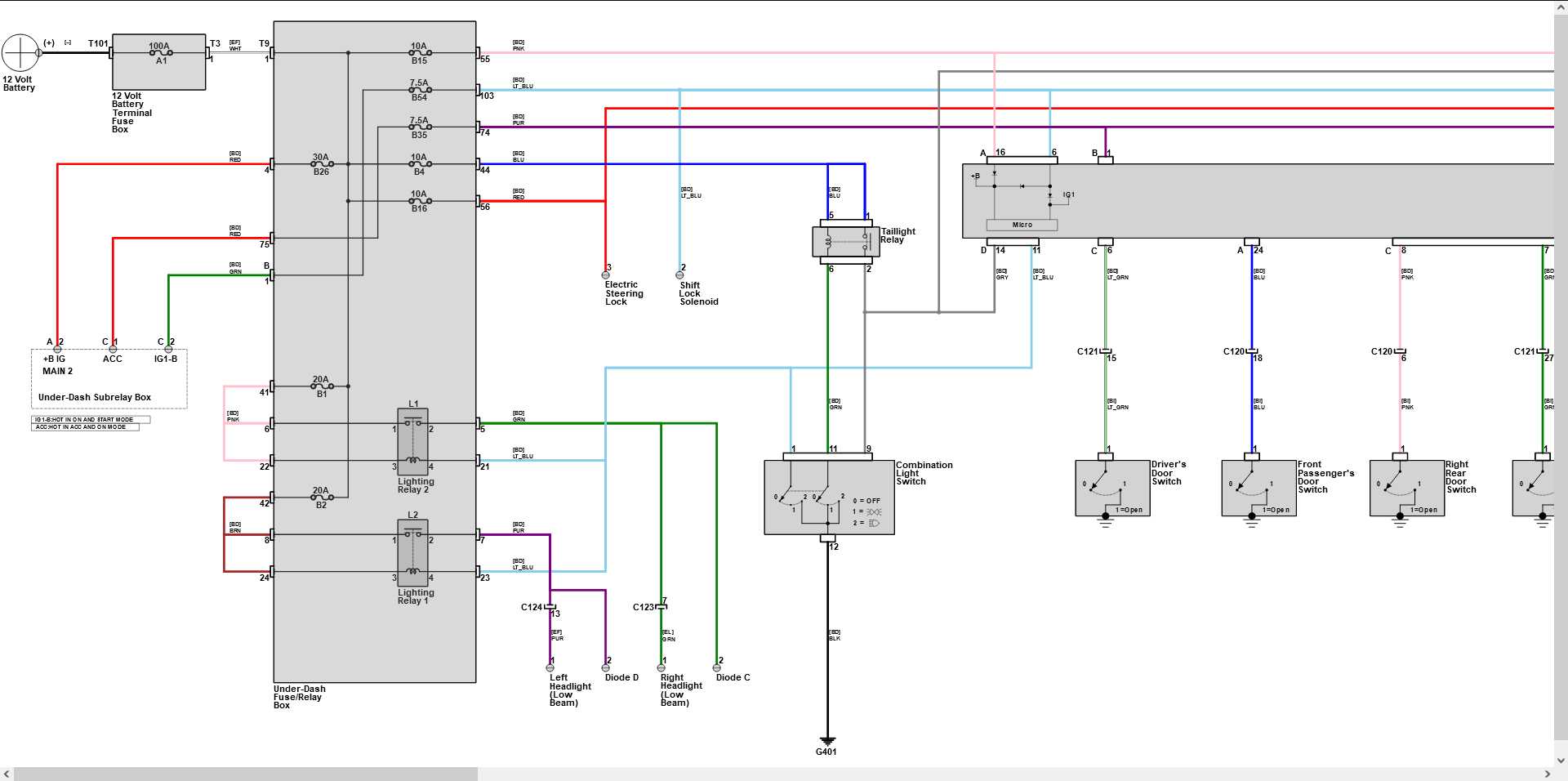Select the Under-Dash Subrelay Box
Viewport: 1568px width, 781px height.
(x=109, y=379)
